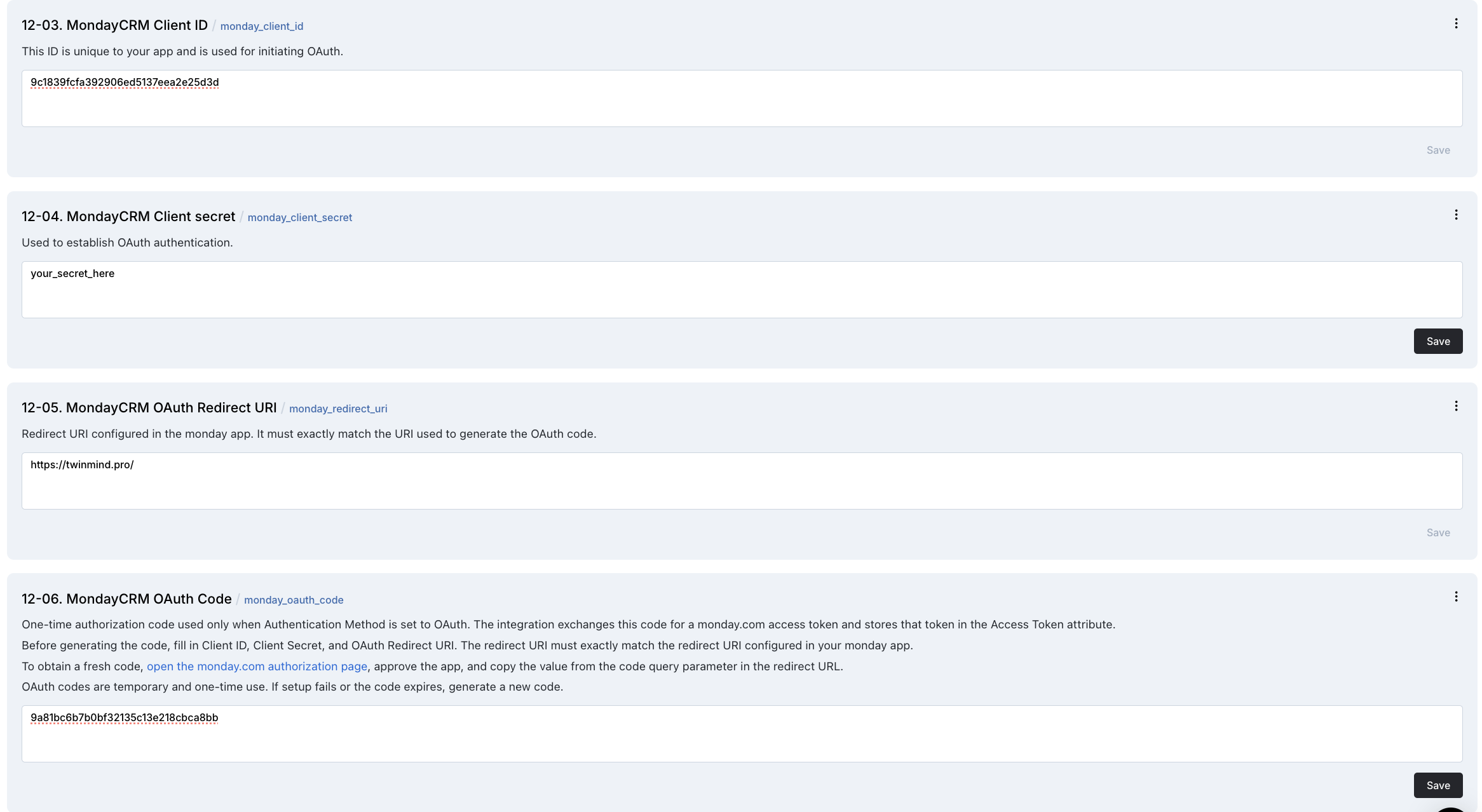
Task: Open the monday.com authorization page link
Action: click(x=257, y=666)
